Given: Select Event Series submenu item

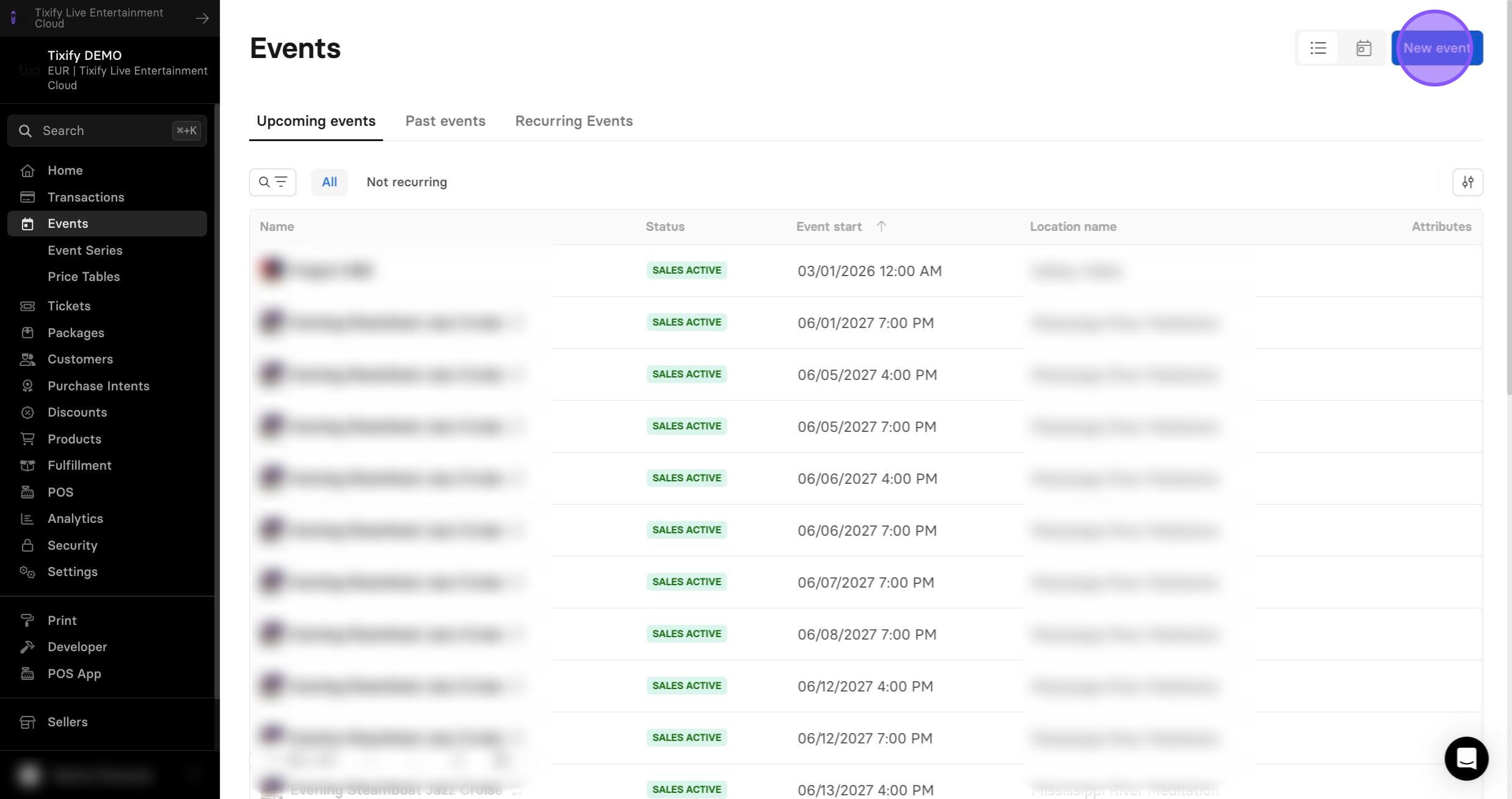Looking at the screenshot, I should click(85, 250).
